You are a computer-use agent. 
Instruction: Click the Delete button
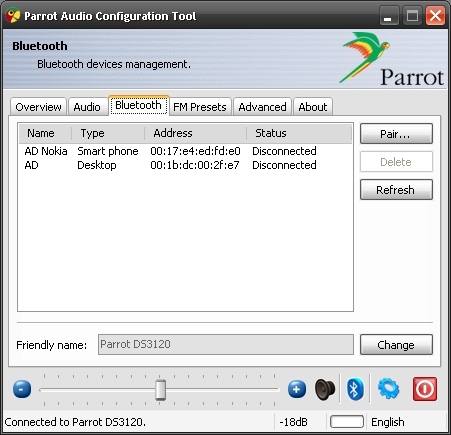pos(396,162)
